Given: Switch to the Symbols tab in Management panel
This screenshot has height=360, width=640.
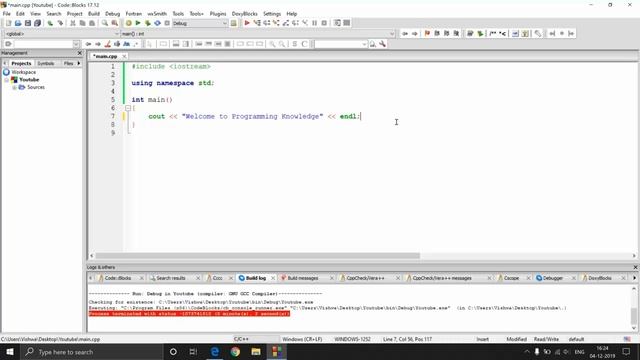Looking at the screenshot, I should coord(46,63).
